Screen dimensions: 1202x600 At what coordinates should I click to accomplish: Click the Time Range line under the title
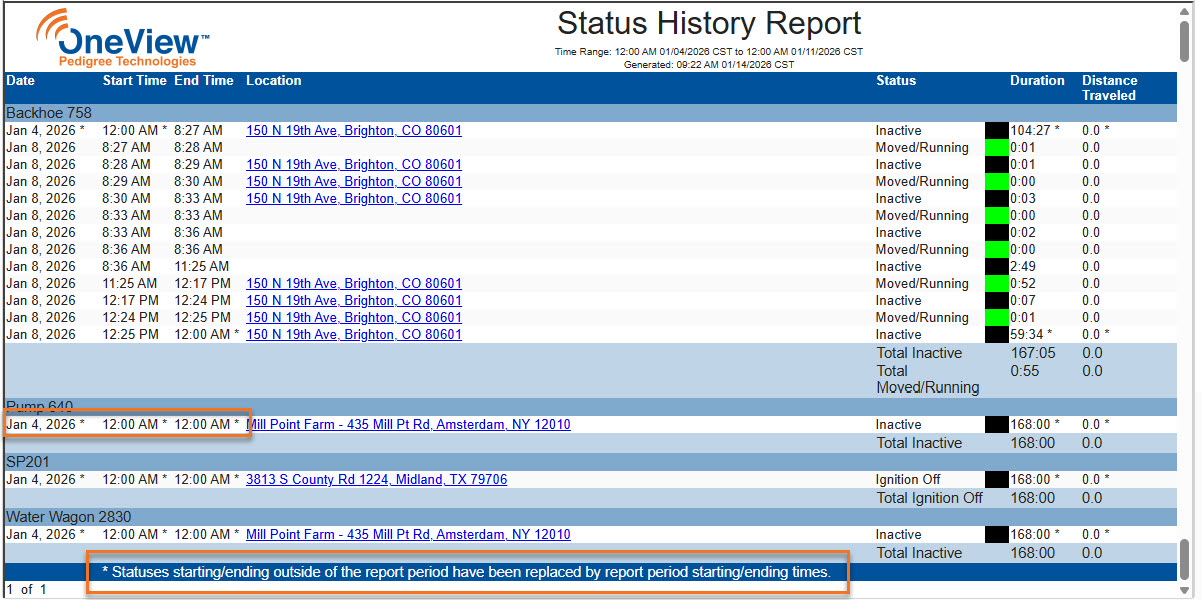pyautogui.click(x=709, y=52)
